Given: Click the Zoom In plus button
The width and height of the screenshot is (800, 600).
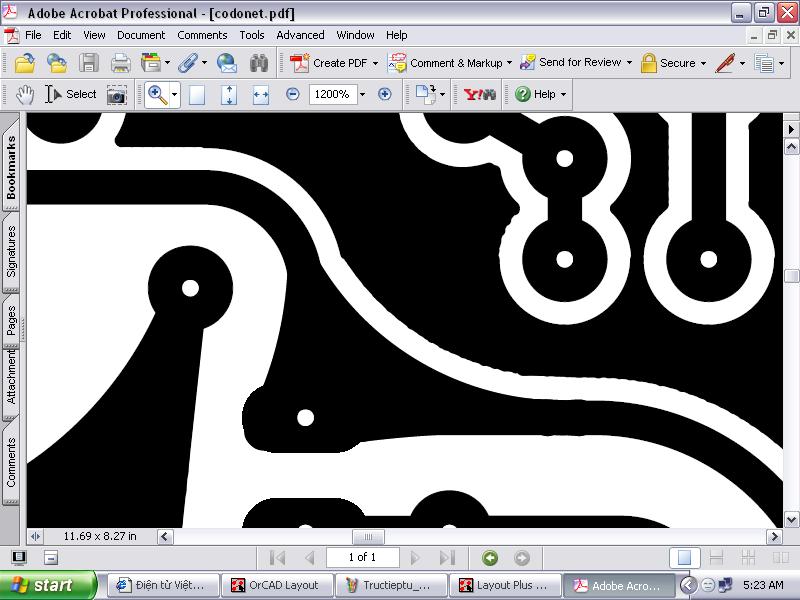Looking at the screenshot, I should [384, 94].
